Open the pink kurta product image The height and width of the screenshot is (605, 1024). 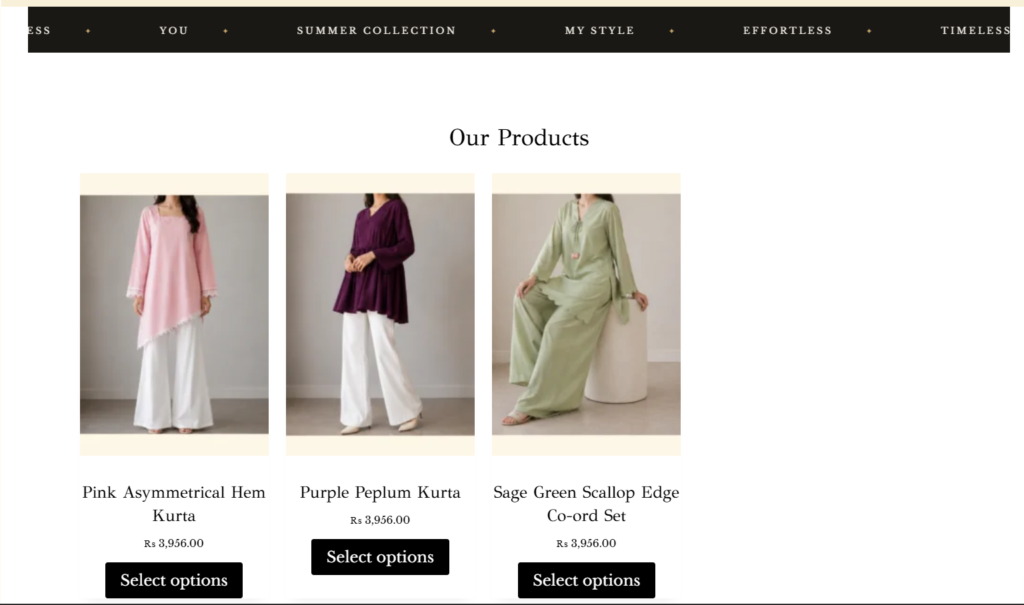click(174, 314)
